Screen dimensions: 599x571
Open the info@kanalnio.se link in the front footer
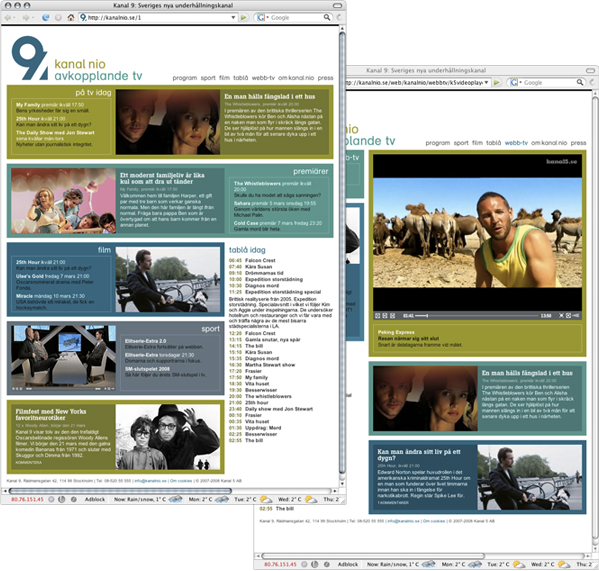[150, 481]
